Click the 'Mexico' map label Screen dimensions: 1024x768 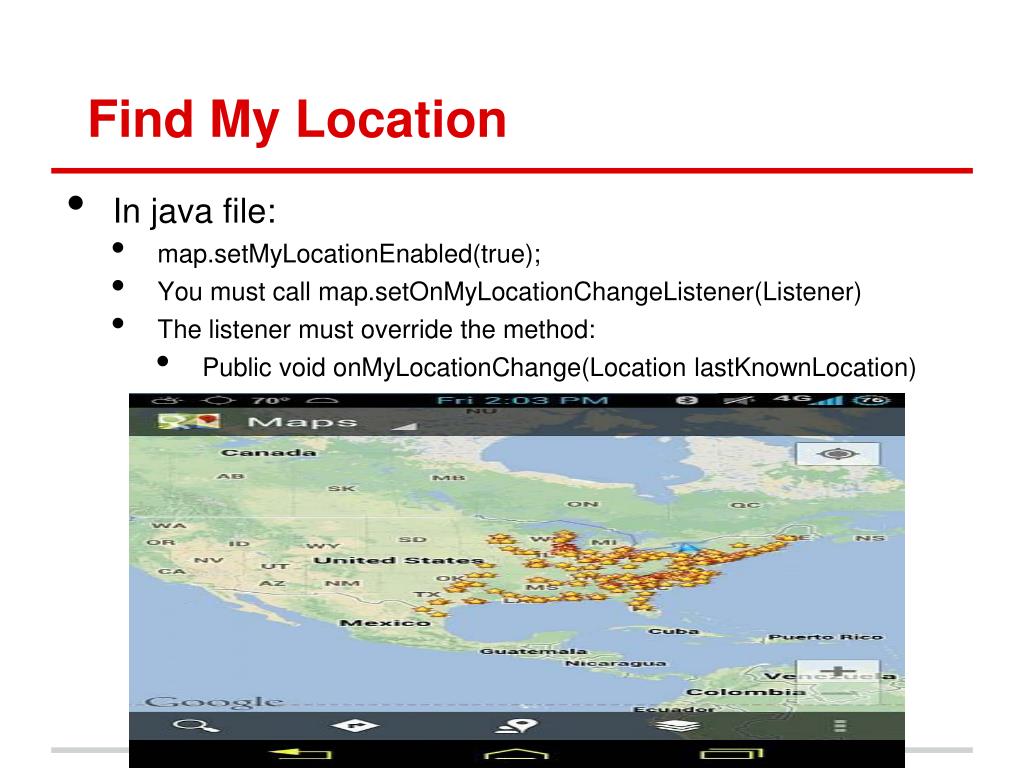(x=385, y=623)
